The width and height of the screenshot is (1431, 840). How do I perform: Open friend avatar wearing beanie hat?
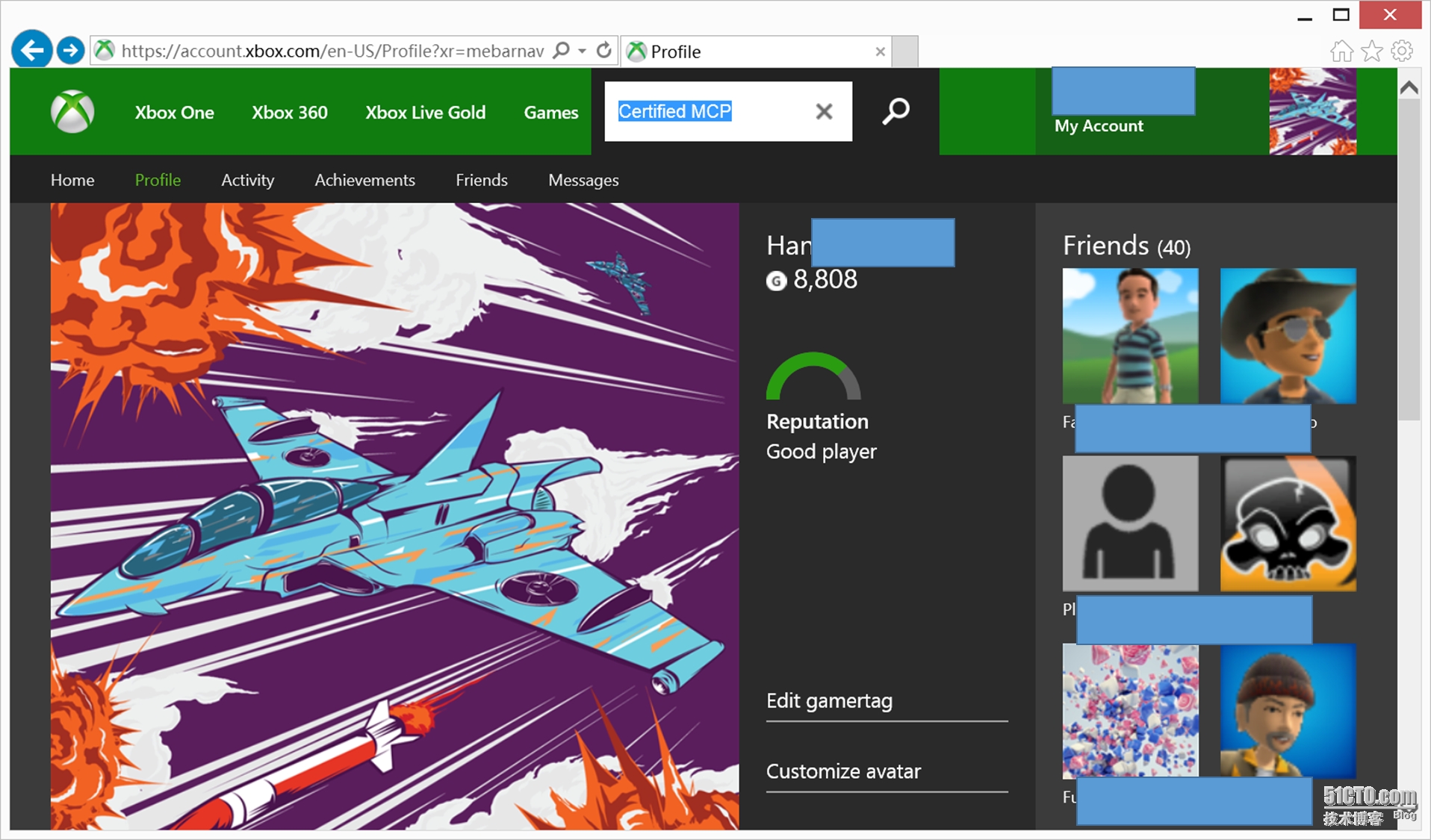pyautogui.click(x=1288, y=711)
